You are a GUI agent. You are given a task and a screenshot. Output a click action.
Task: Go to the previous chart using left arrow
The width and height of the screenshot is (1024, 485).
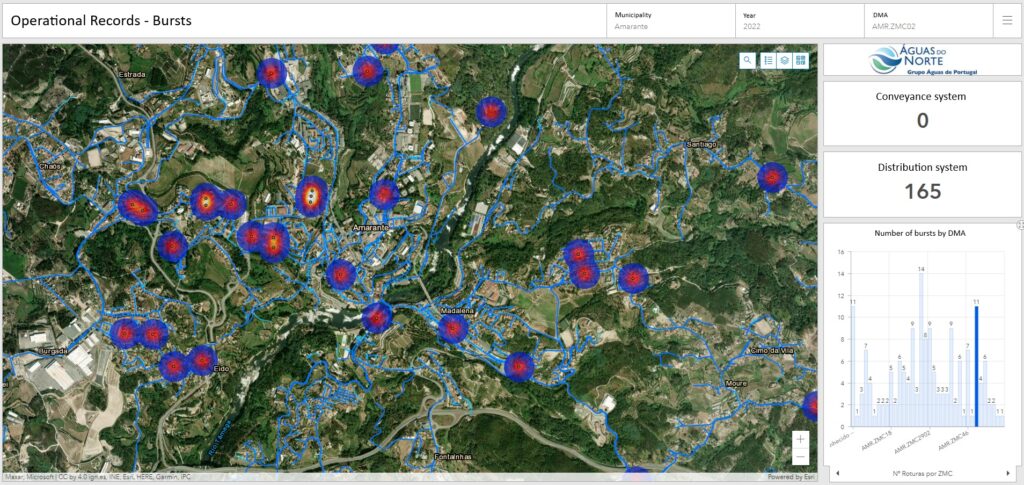[x=838, y=473]
